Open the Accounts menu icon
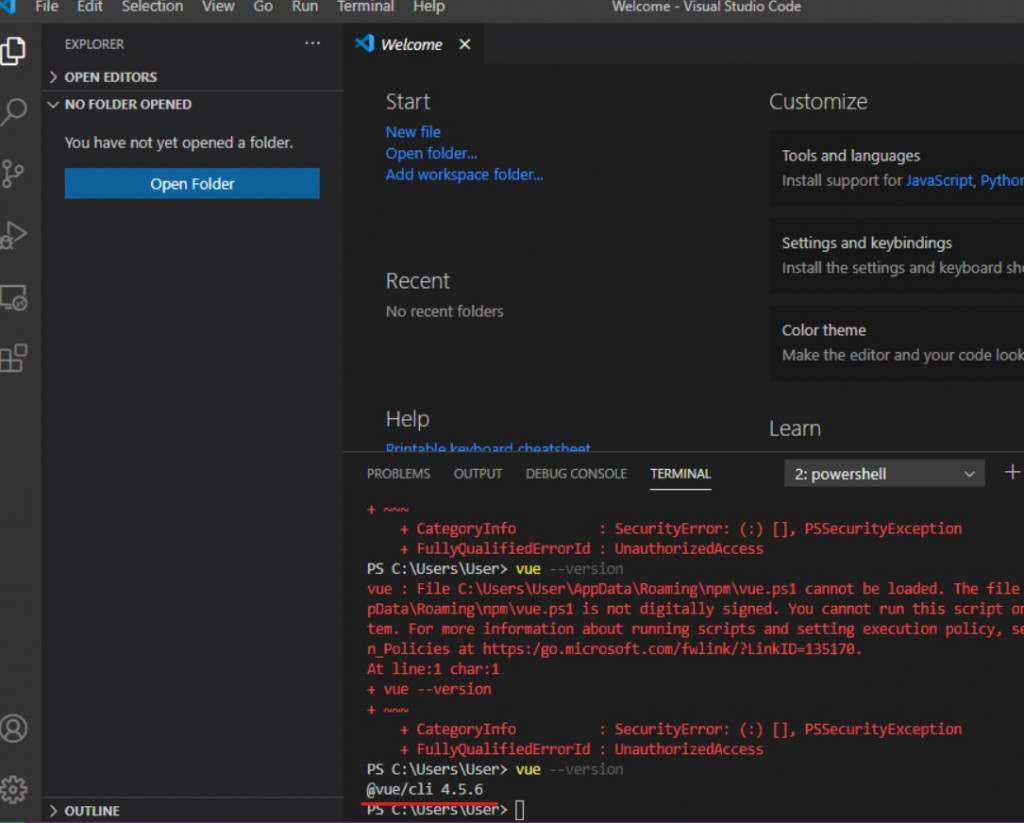1024x823 pixels. (x=14, y=728)
